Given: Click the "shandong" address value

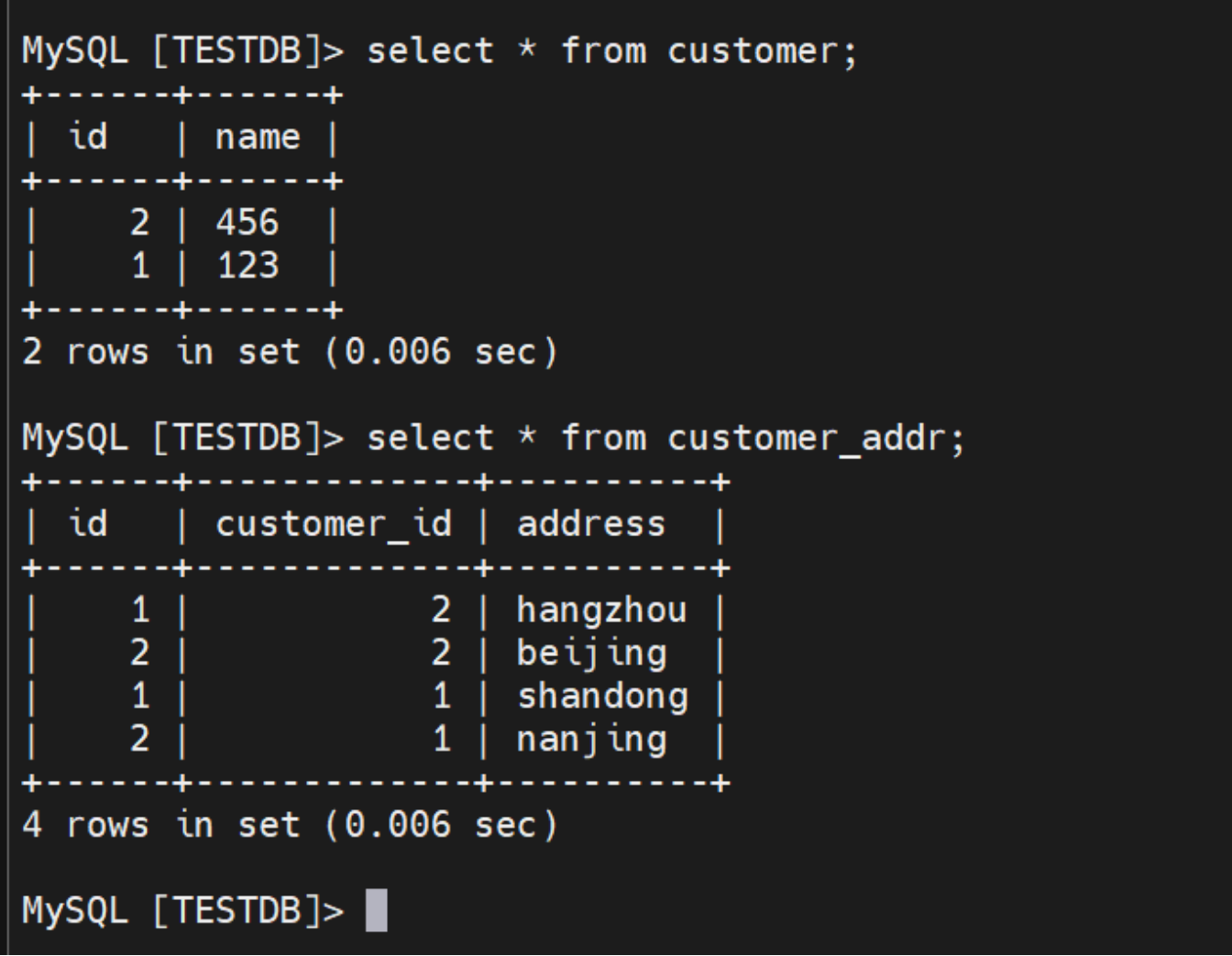Looking at the screenshot, I should pos(602,697).
